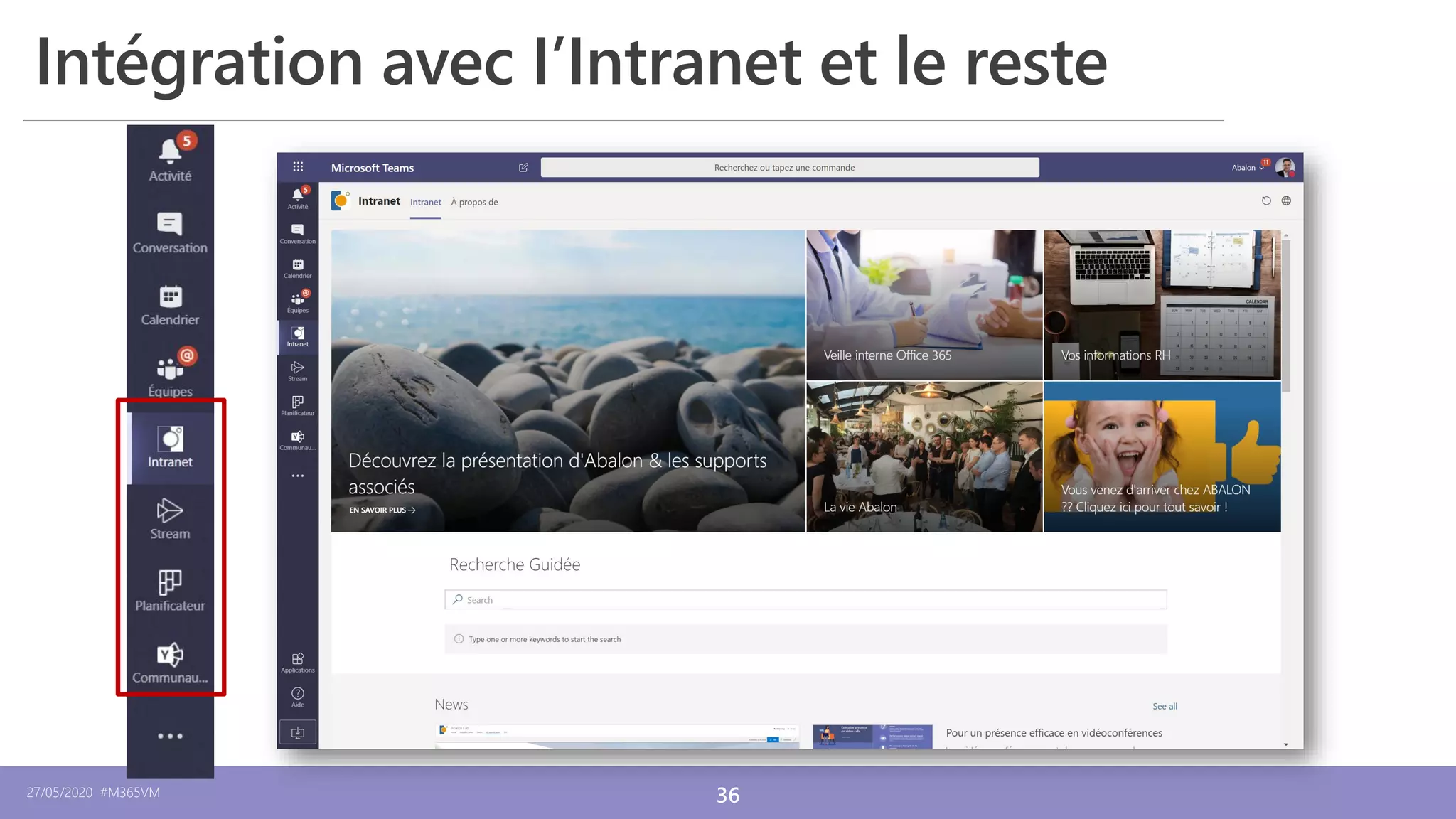This screenshot has width=1456, height=819.
Task: Open the Vous venez d'arriver chez ABALON tile
Action: 1162,456
